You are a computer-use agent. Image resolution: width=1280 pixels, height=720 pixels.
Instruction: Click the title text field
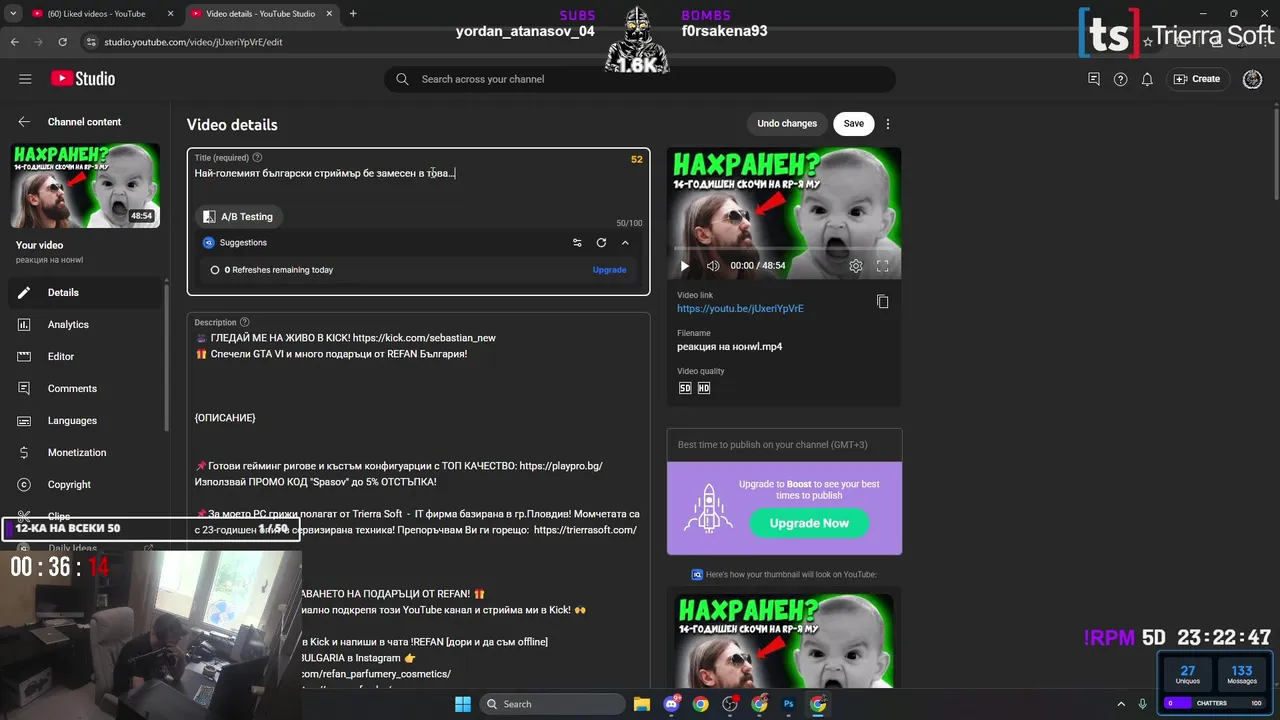click(418, 173)
